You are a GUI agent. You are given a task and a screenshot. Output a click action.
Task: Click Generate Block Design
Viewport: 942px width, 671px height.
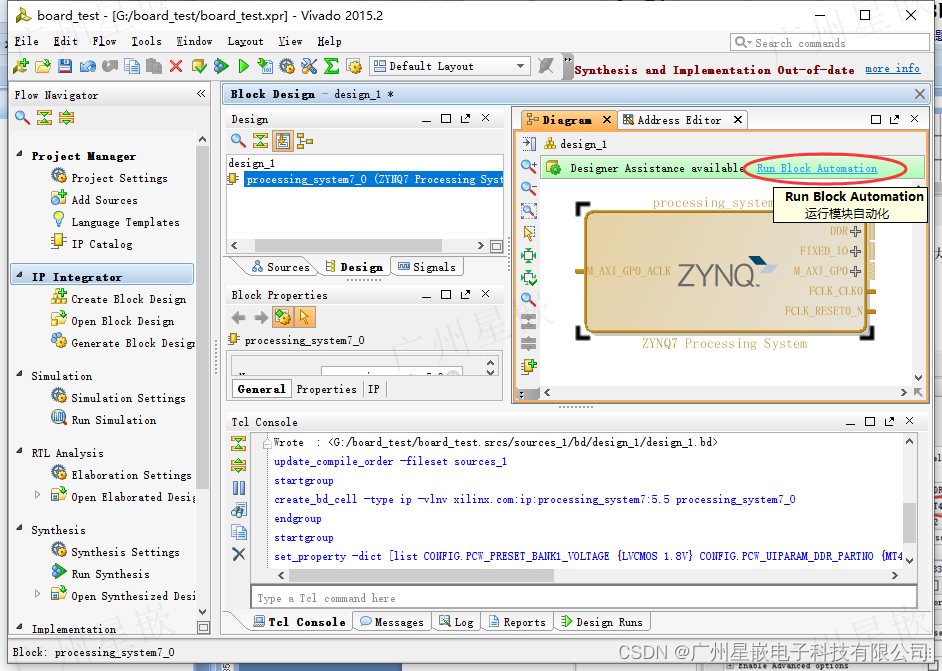[123, 342]
